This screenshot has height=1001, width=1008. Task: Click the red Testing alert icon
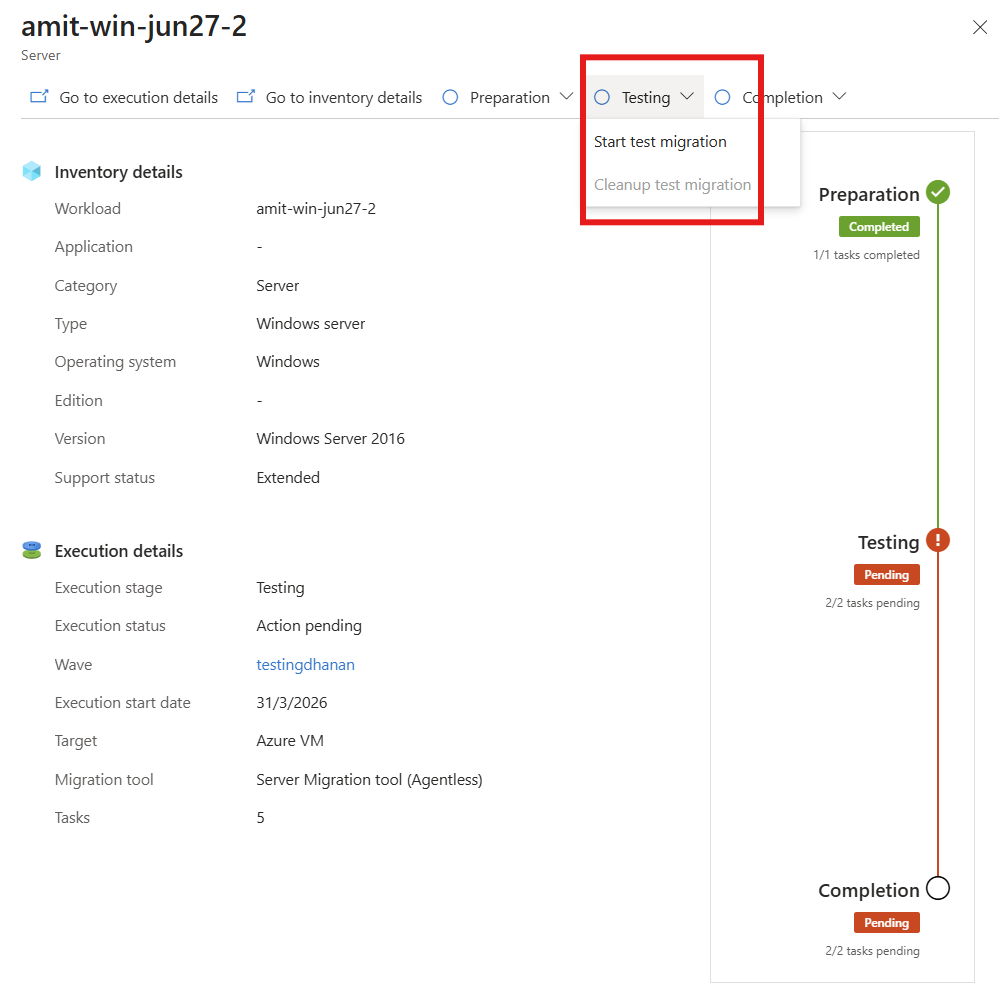[938, 540]
